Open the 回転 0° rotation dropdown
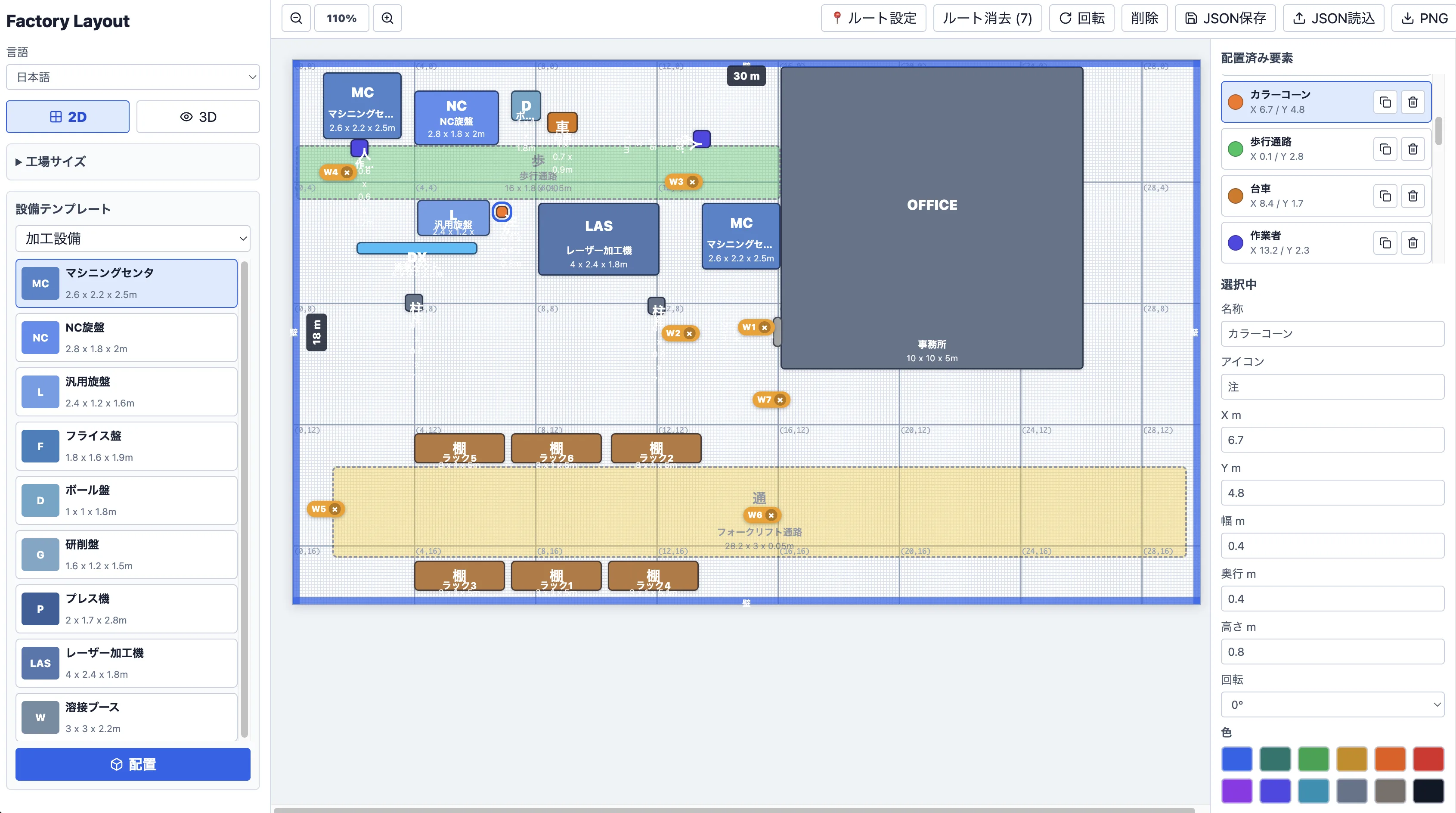 coord(1332,704)
